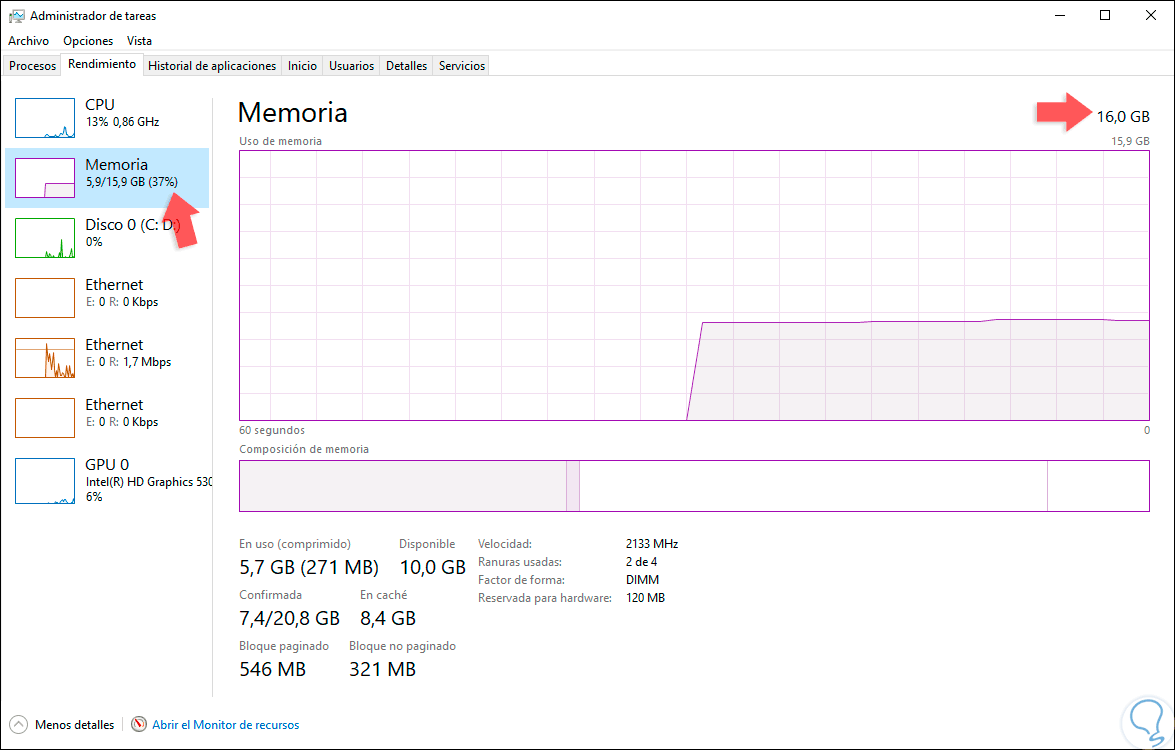Click the Composición de memoria bar
1175x750 pixels.
tap(694, 486)
